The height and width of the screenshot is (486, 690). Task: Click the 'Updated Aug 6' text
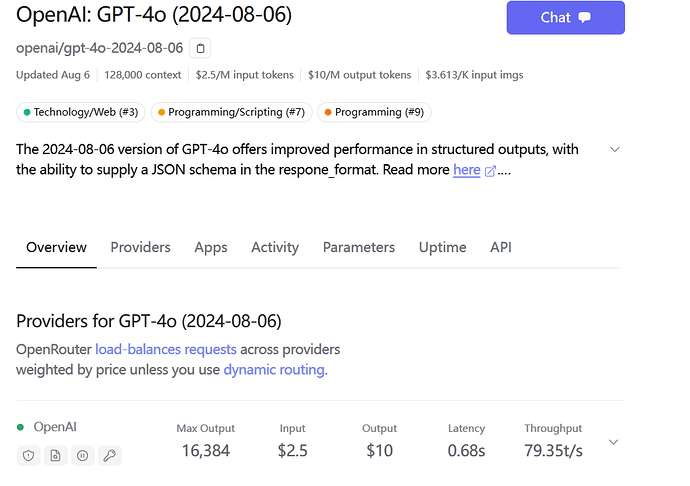(x=53, y=75)
